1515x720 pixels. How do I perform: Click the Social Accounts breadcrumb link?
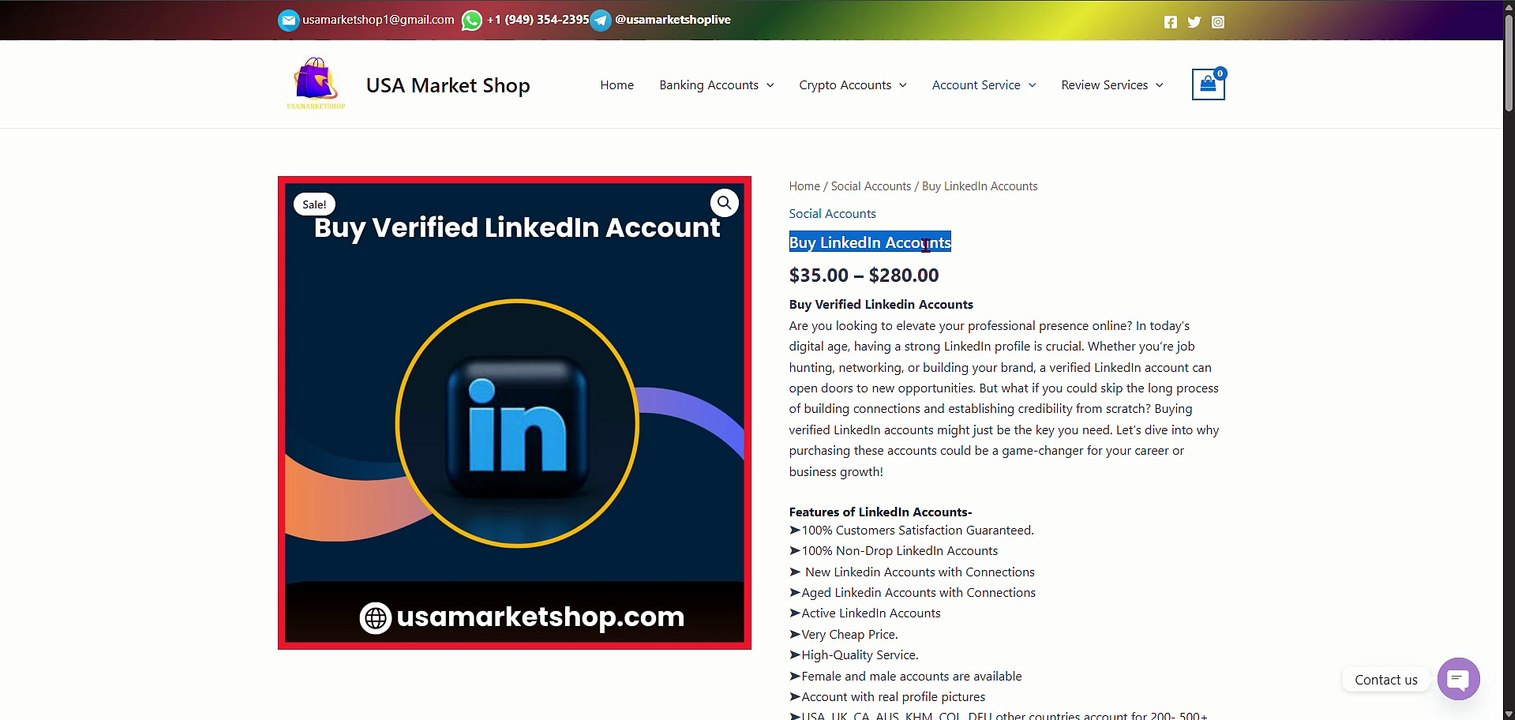[871, 186]
